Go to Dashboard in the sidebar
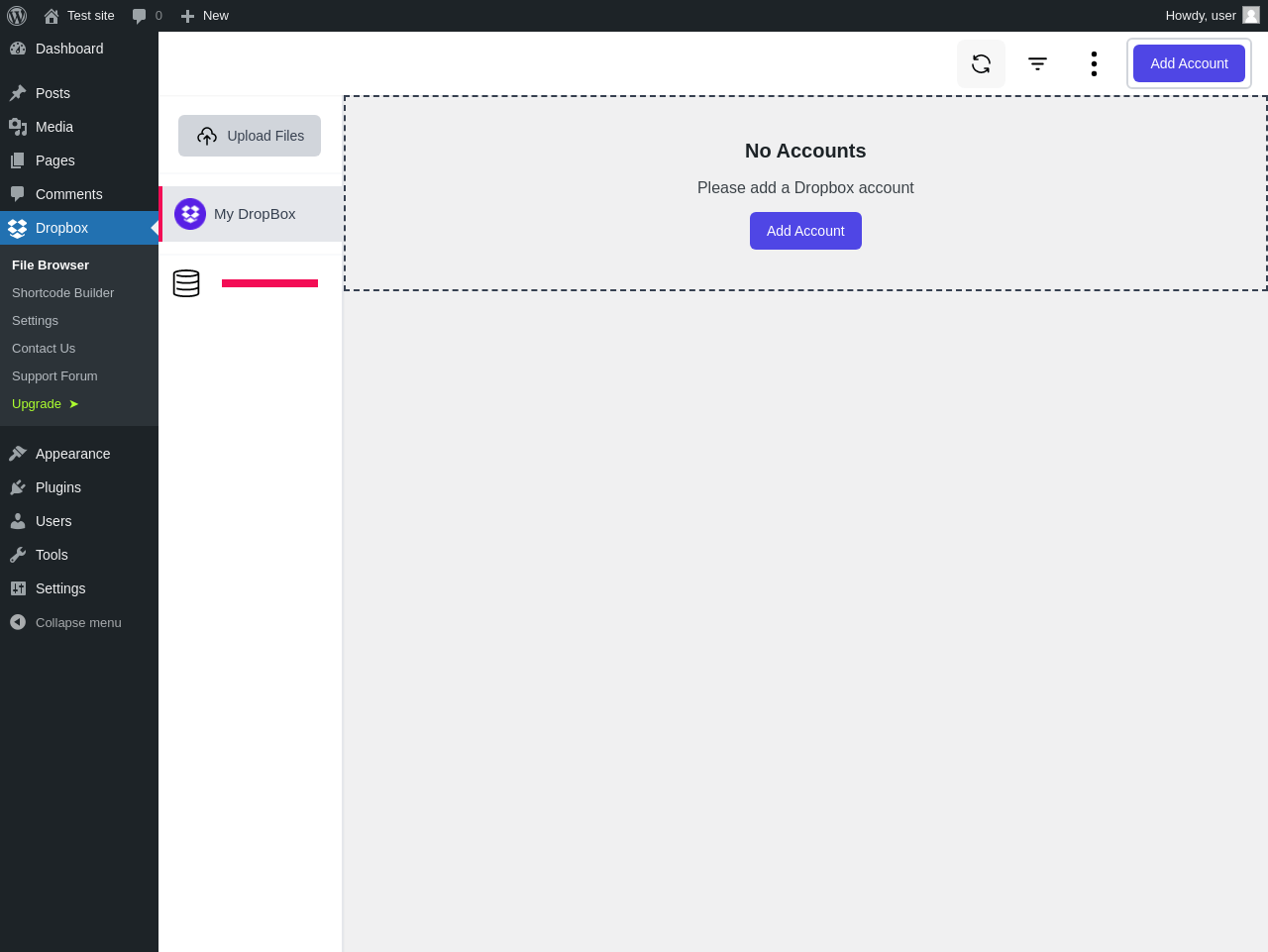Screen dimensions: 1268x952 (x=79, y=49)
